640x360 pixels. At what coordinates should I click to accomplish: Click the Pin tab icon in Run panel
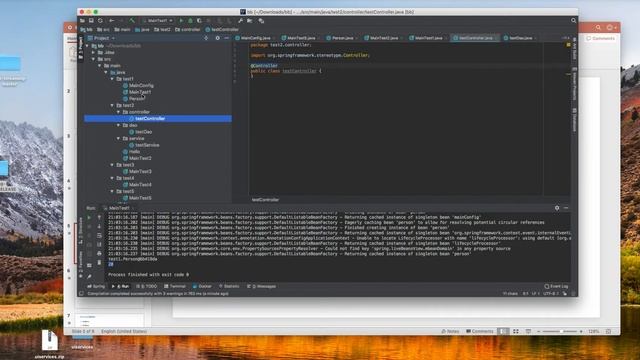point(89,276)
